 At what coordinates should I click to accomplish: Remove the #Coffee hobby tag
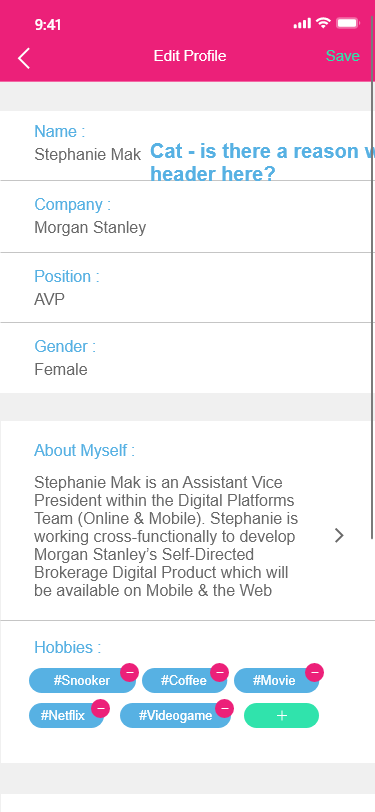219,673
